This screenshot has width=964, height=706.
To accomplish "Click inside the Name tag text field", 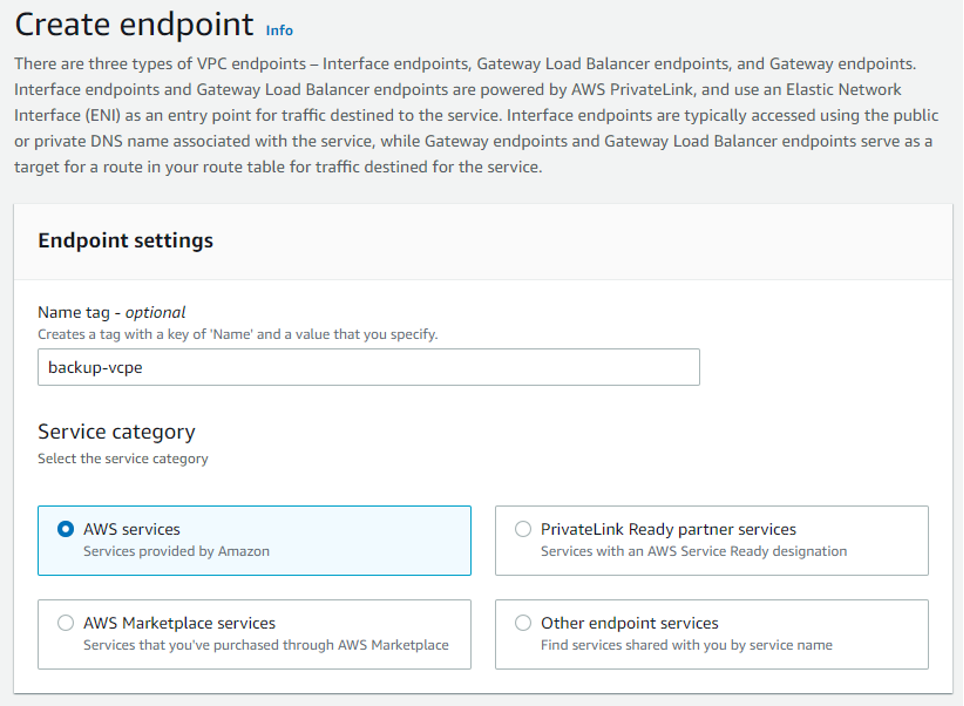I will [368, 367].
